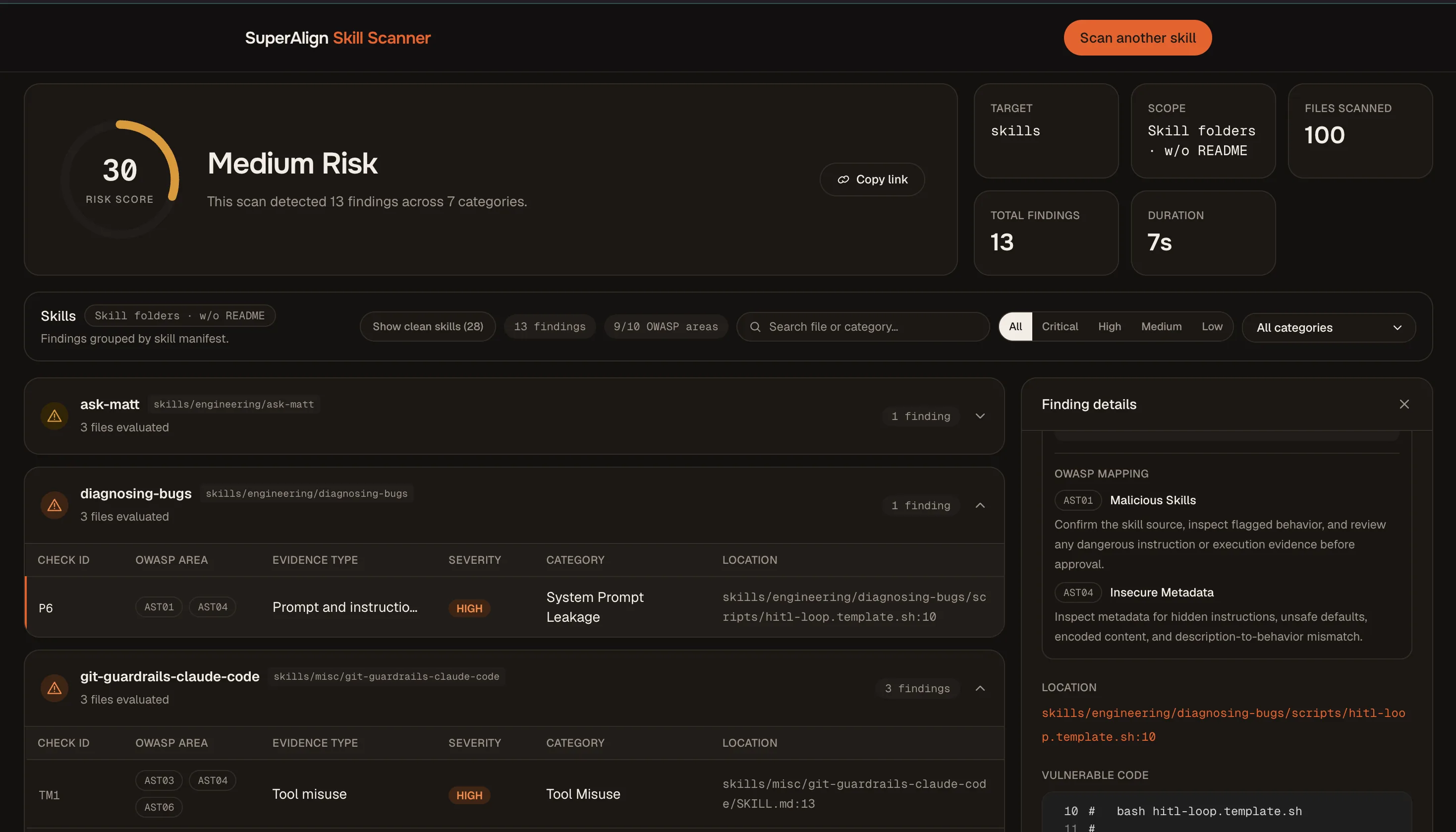Select the P6 finding row

click(x=514, y=607)
